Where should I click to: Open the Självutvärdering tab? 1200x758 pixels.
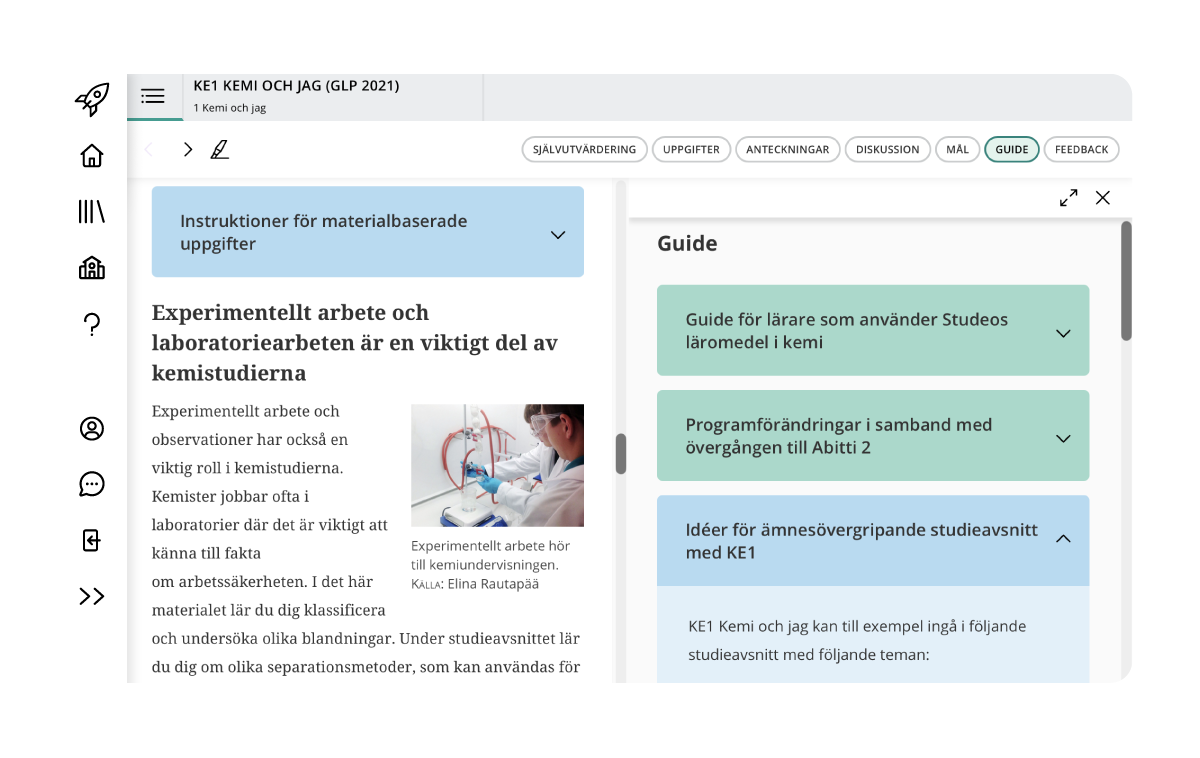pos(584,149)
